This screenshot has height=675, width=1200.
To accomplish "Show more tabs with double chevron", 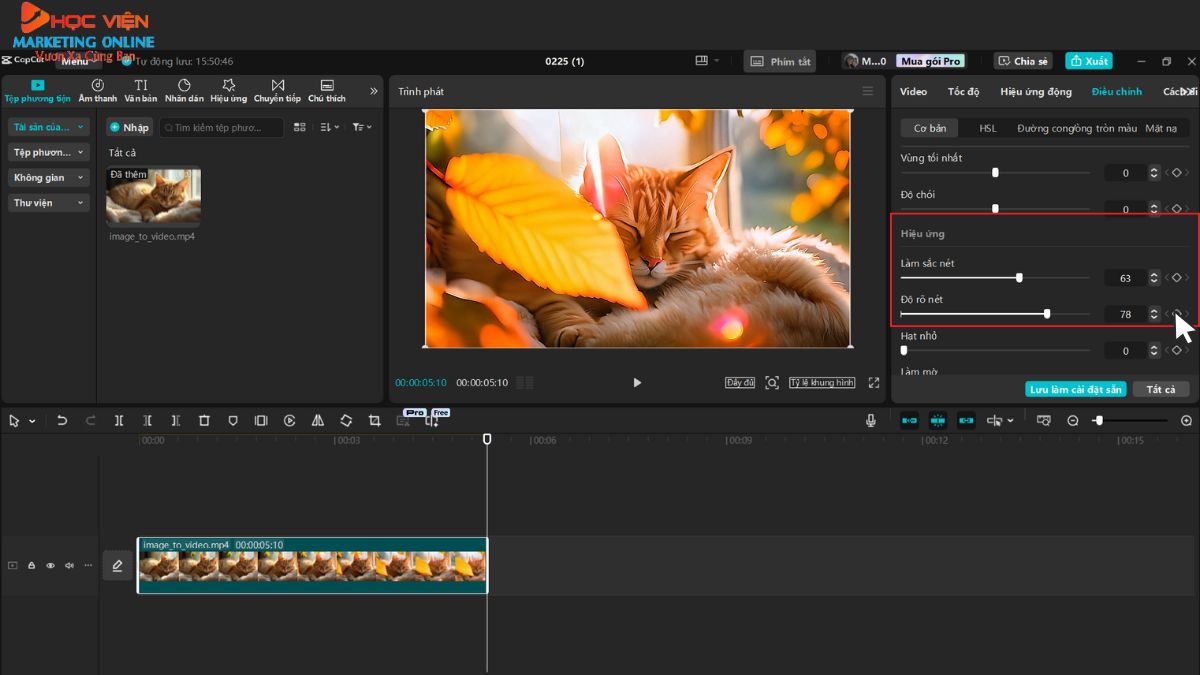I will click(x=374, y=91).
